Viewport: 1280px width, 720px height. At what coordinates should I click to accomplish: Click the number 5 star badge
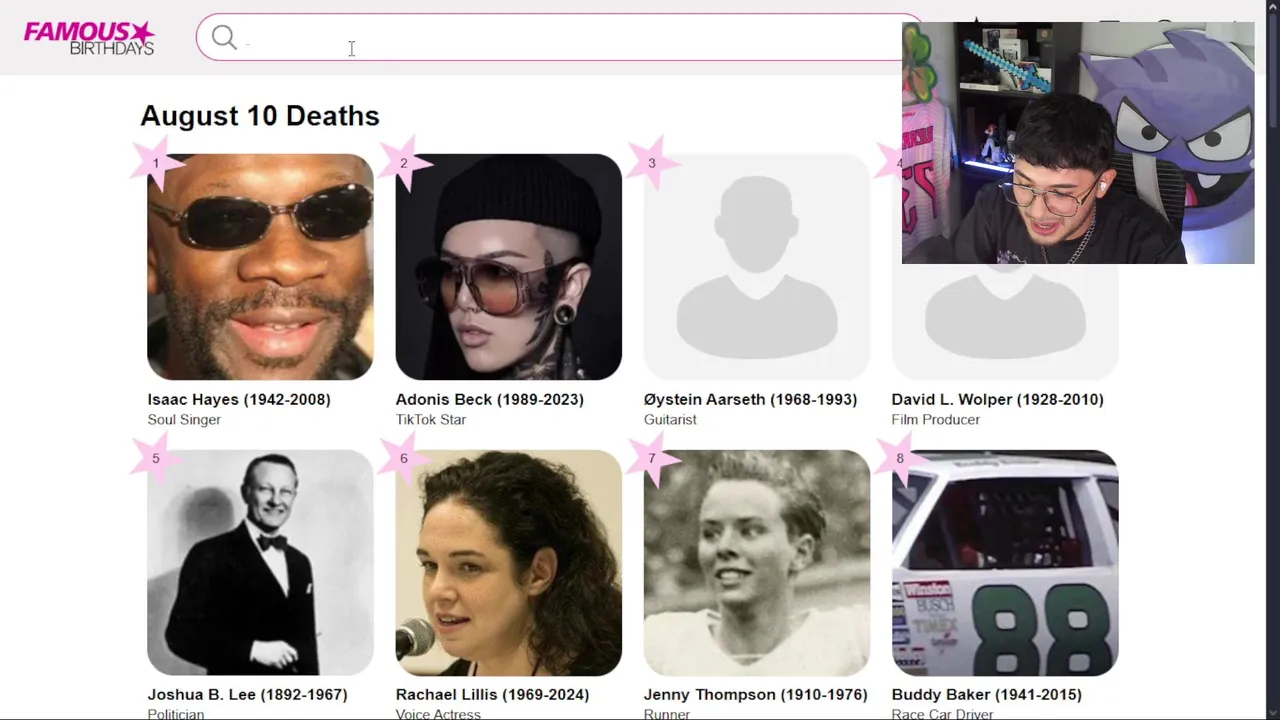coord(156,459)
